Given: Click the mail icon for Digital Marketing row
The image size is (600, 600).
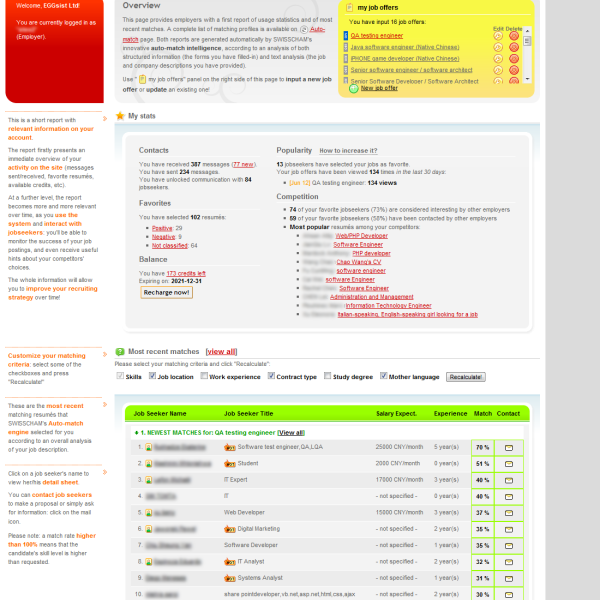Looking at the screenshot, I should coord(509,530).
